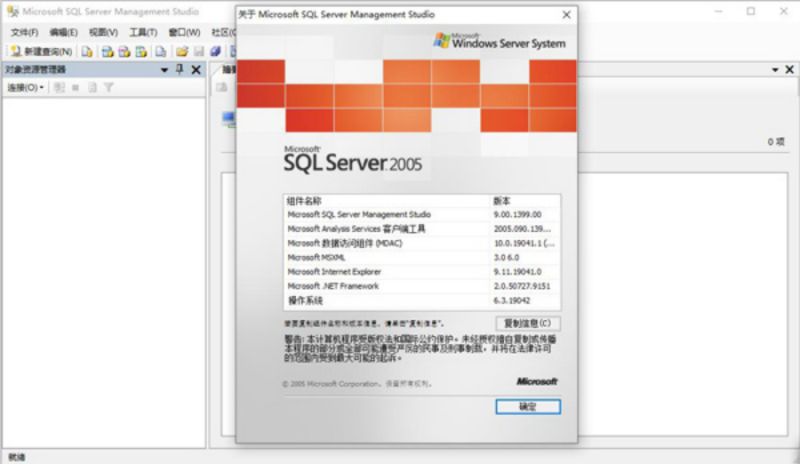Select the Microsoft SQL Server Management Studio row
The image size is (800, 464).
point(422,214)
